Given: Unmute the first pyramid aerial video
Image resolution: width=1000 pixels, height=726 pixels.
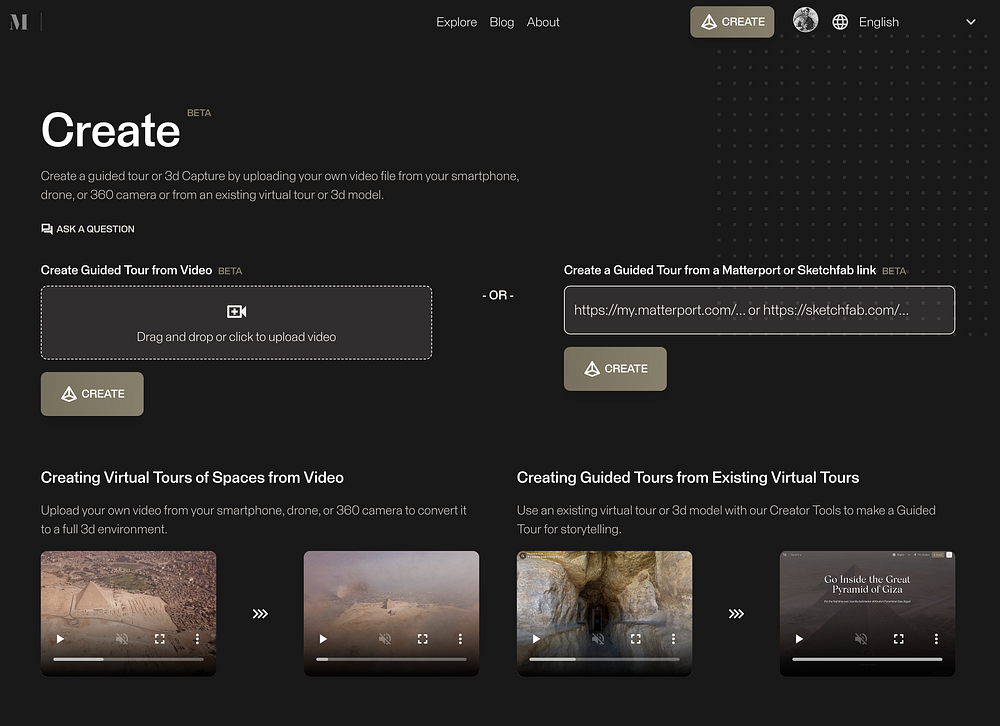Looking at the screenshot, I should [122, 639].
